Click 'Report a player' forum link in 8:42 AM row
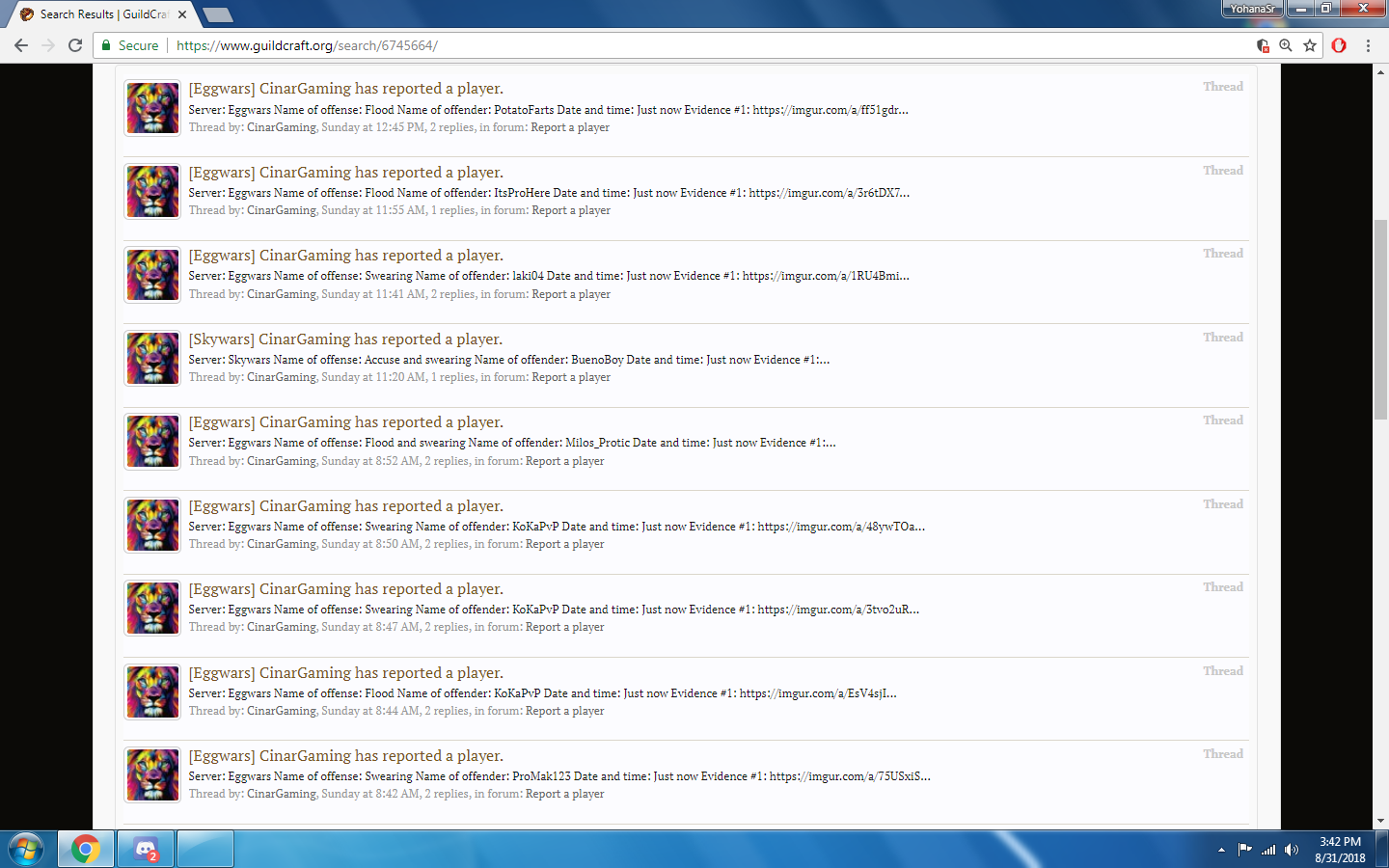The image size is (1389, 868). tap(564, 794)
